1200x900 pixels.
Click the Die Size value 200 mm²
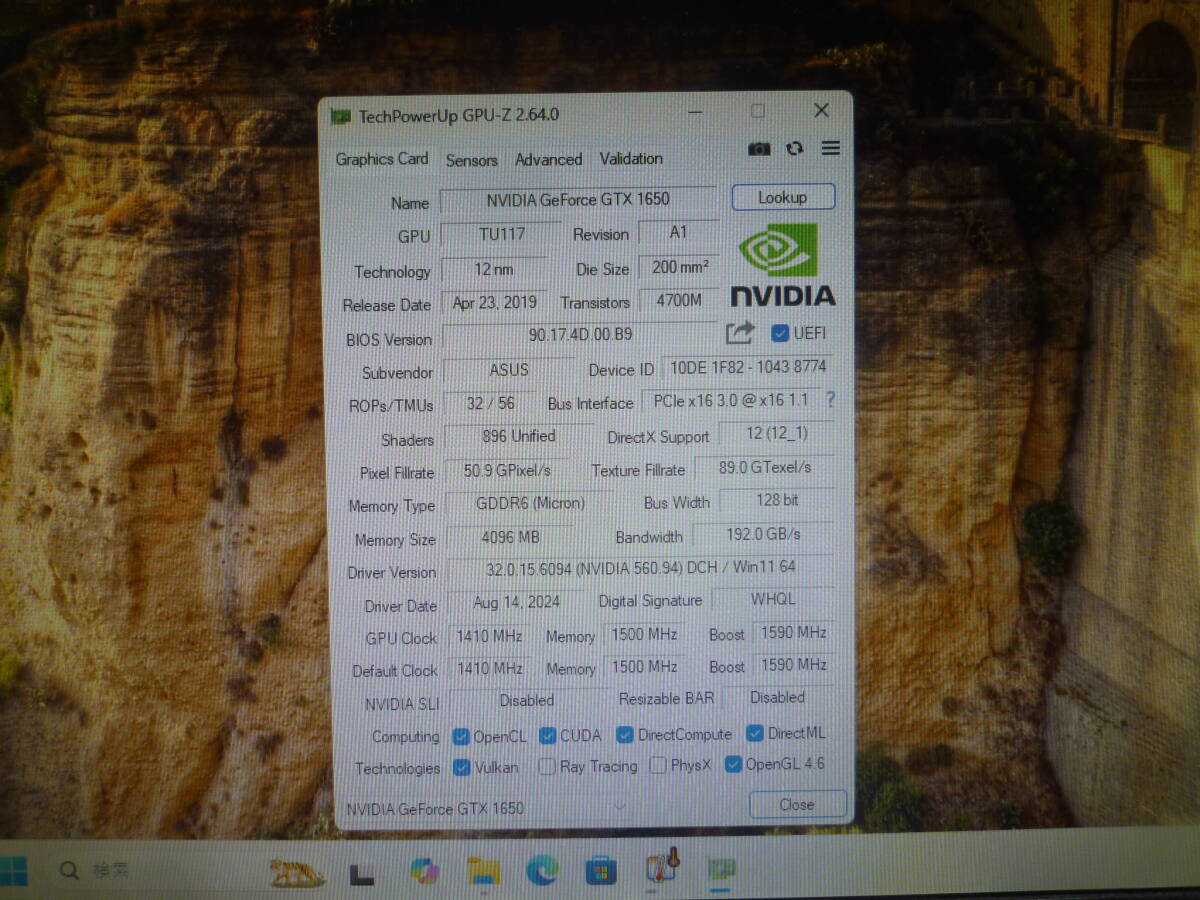pos(679,267)
